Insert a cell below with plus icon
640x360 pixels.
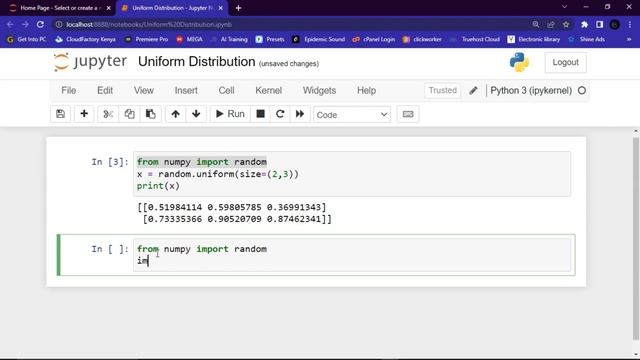(84, 114)
